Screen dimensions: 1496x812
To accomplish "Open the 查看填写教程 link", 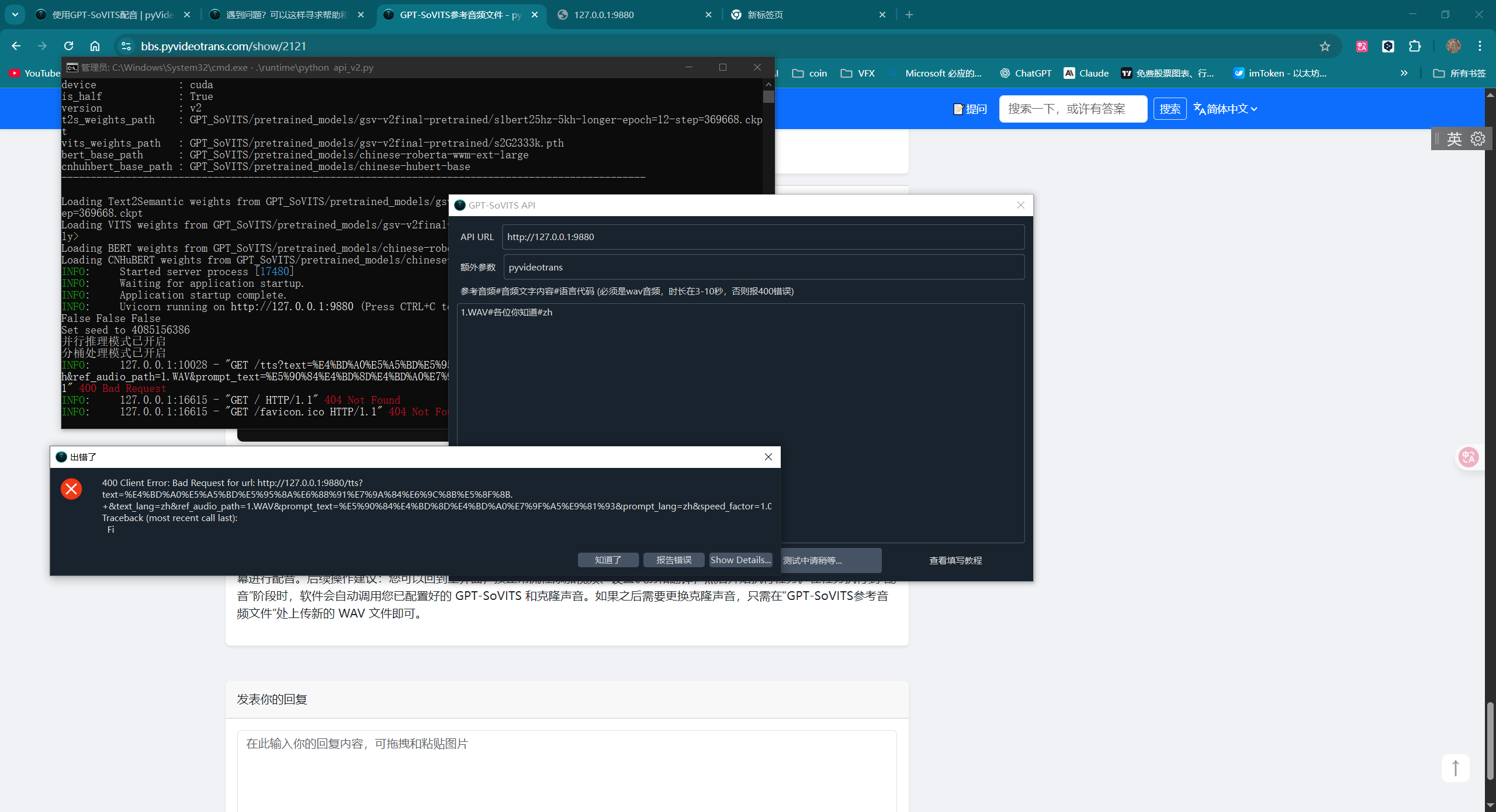I will [955, 560].
